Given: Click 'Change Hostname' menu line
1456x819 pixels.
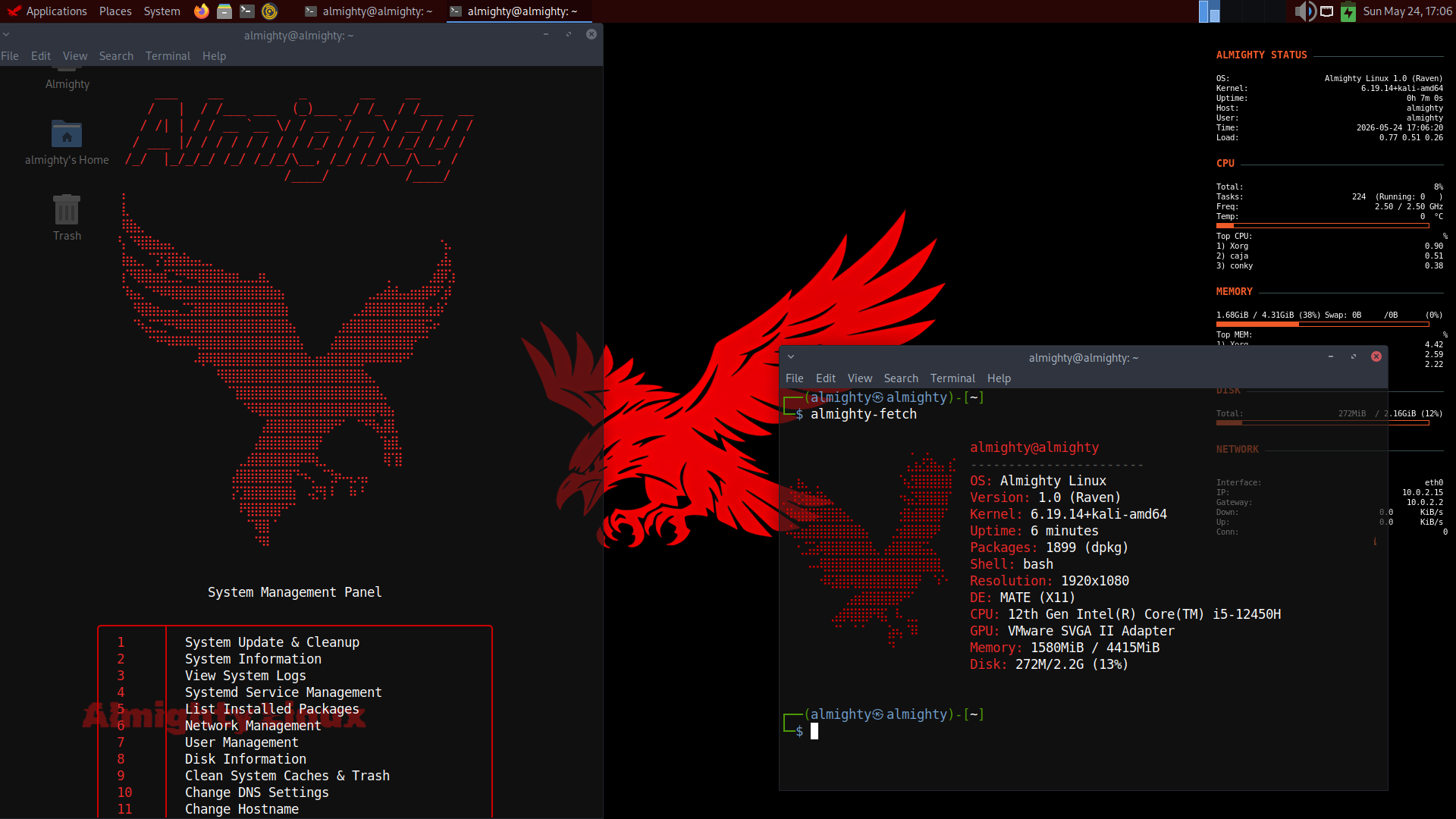Looking at the screenshot, I should pos(242,809).
